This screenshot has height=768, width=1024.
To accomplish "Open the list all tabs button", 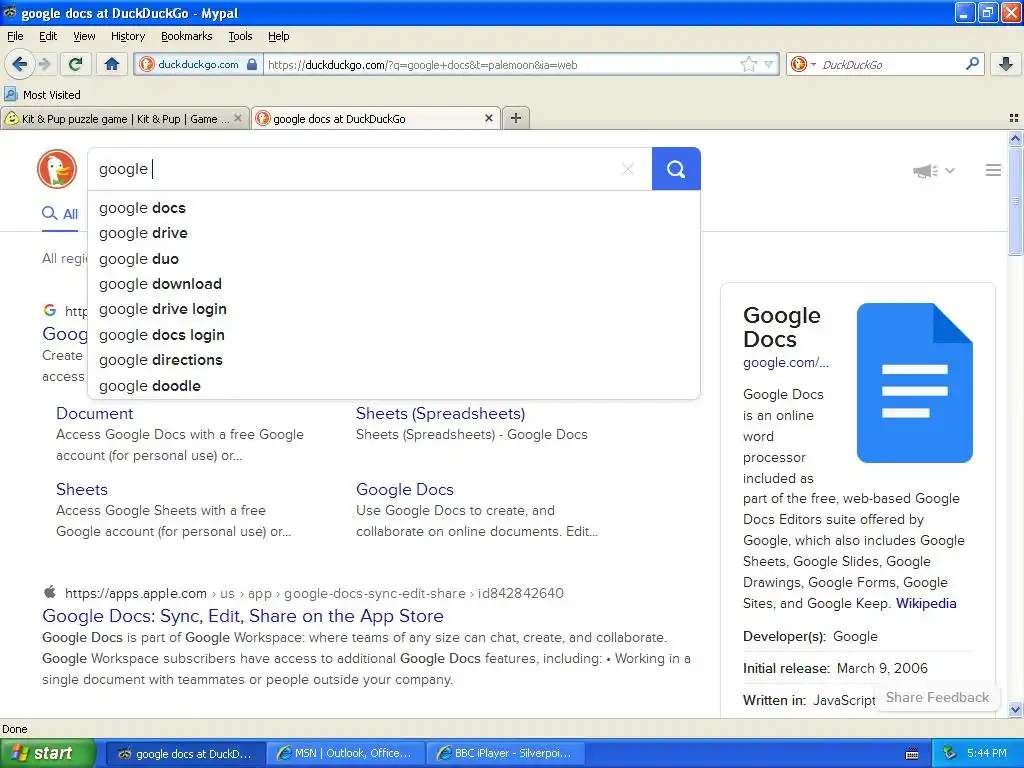I will [x=1014, y=118].
